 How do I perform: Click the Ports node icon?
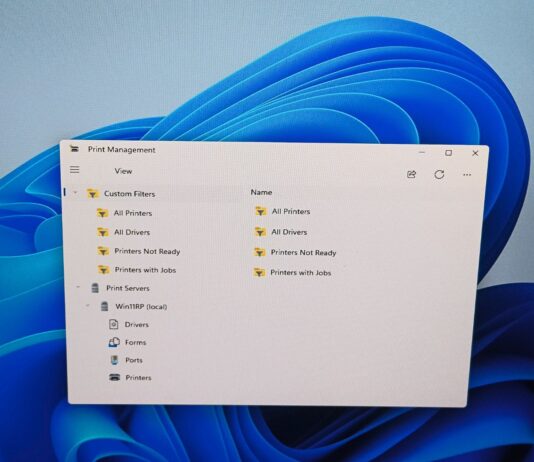(115, 360)
